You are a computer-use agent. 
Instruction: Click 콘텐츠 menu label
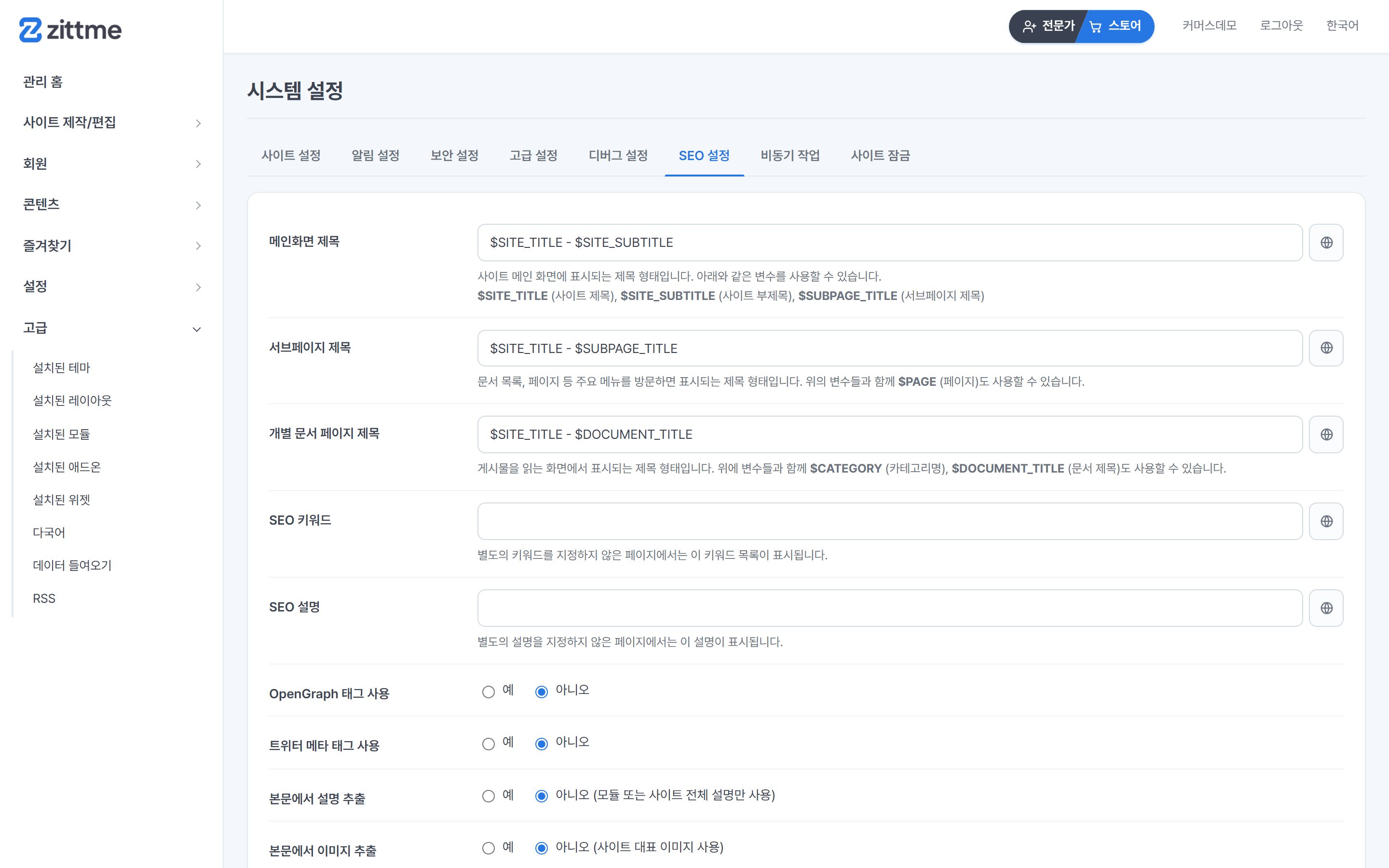pyautogui.click(x=41, y=204)
